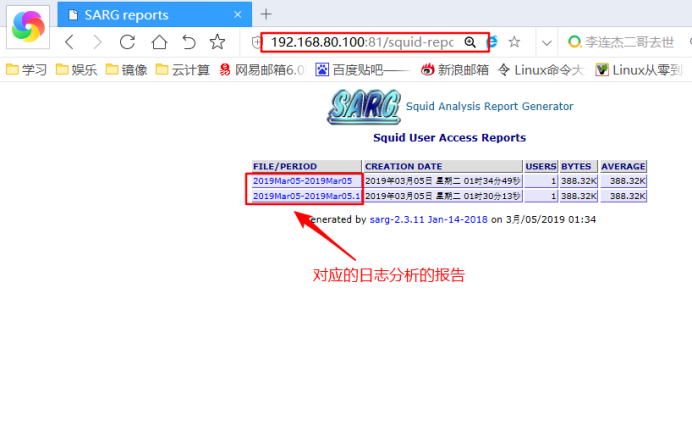Open report 2019Mar05-2019Mar05
The width and height of the screenshot is (692, 432).
point(302,181)
